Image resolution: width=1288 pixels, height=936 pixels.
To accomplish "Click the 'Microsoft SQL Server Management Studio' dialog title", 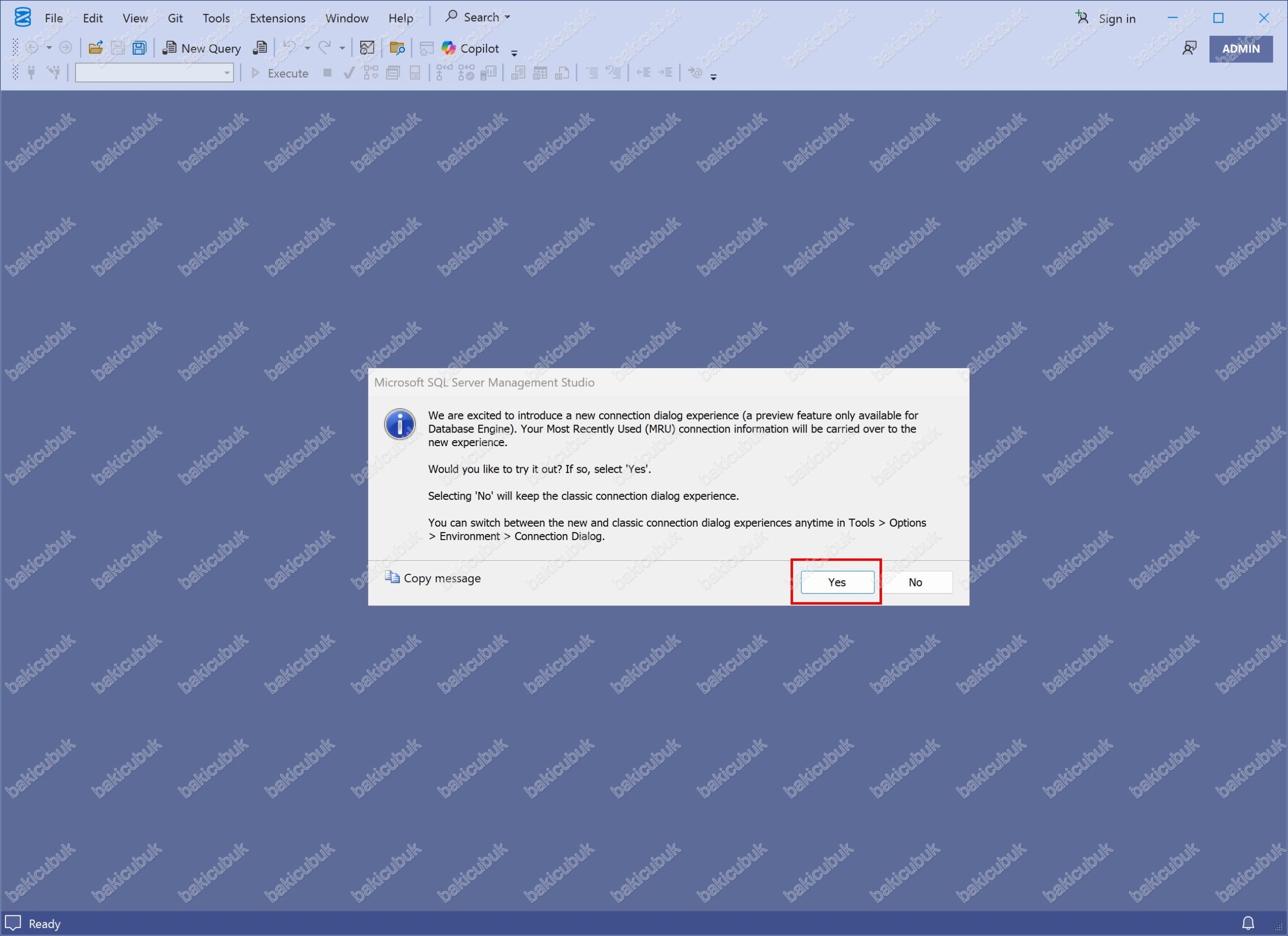I will point(485,383).
